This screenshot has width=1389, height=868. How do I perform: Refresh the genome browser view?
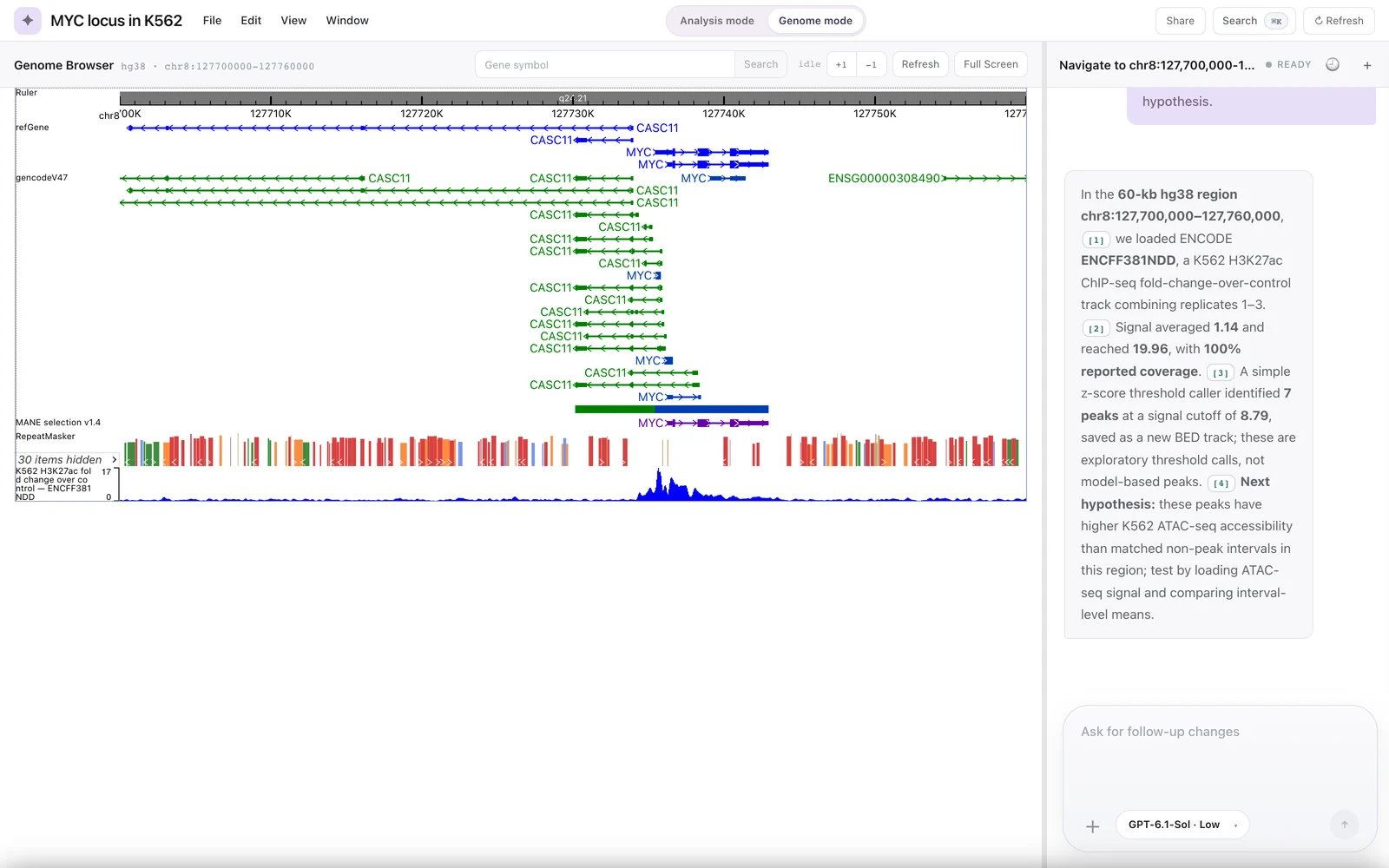click(920, 64)
